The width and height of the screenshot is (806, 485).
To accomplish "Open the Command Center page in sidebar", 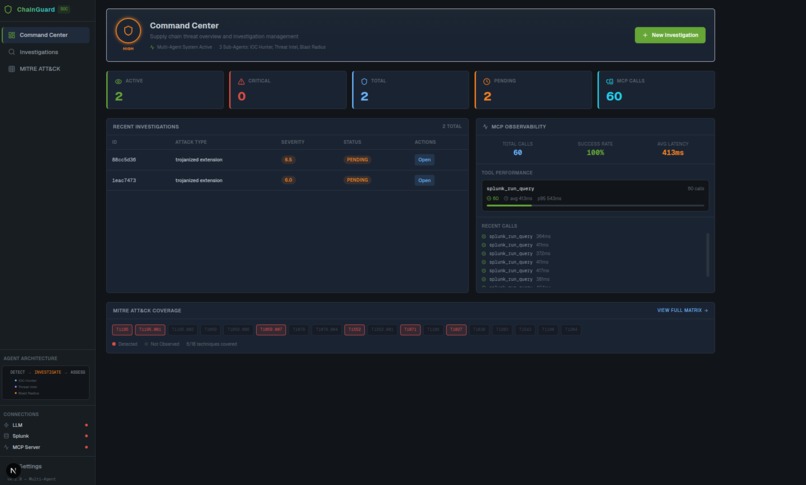I will pos(46,35).
